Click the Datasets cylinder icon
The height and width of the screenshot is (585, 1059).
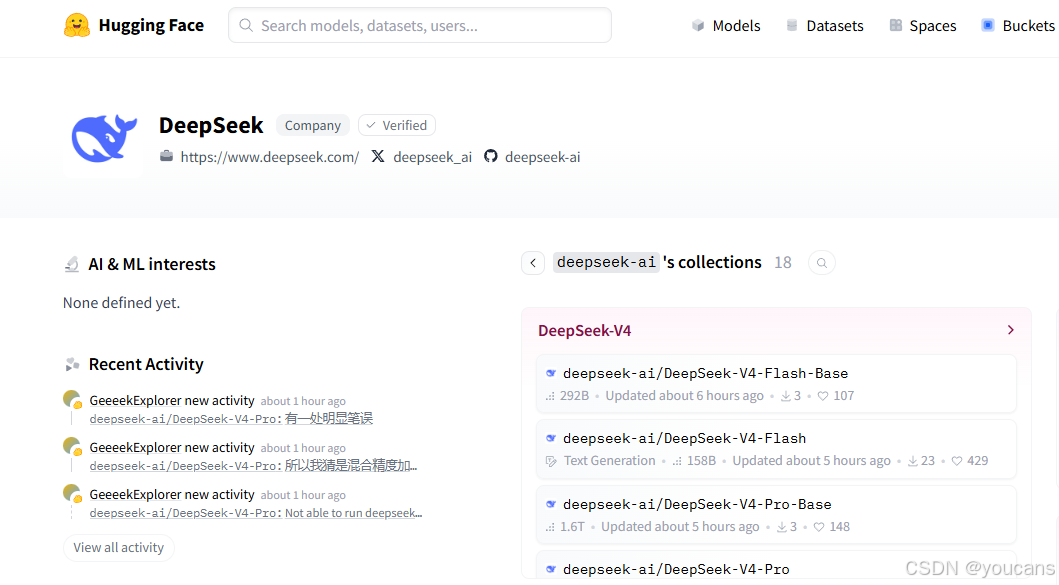pyautogui.click(x=792, y=26)
